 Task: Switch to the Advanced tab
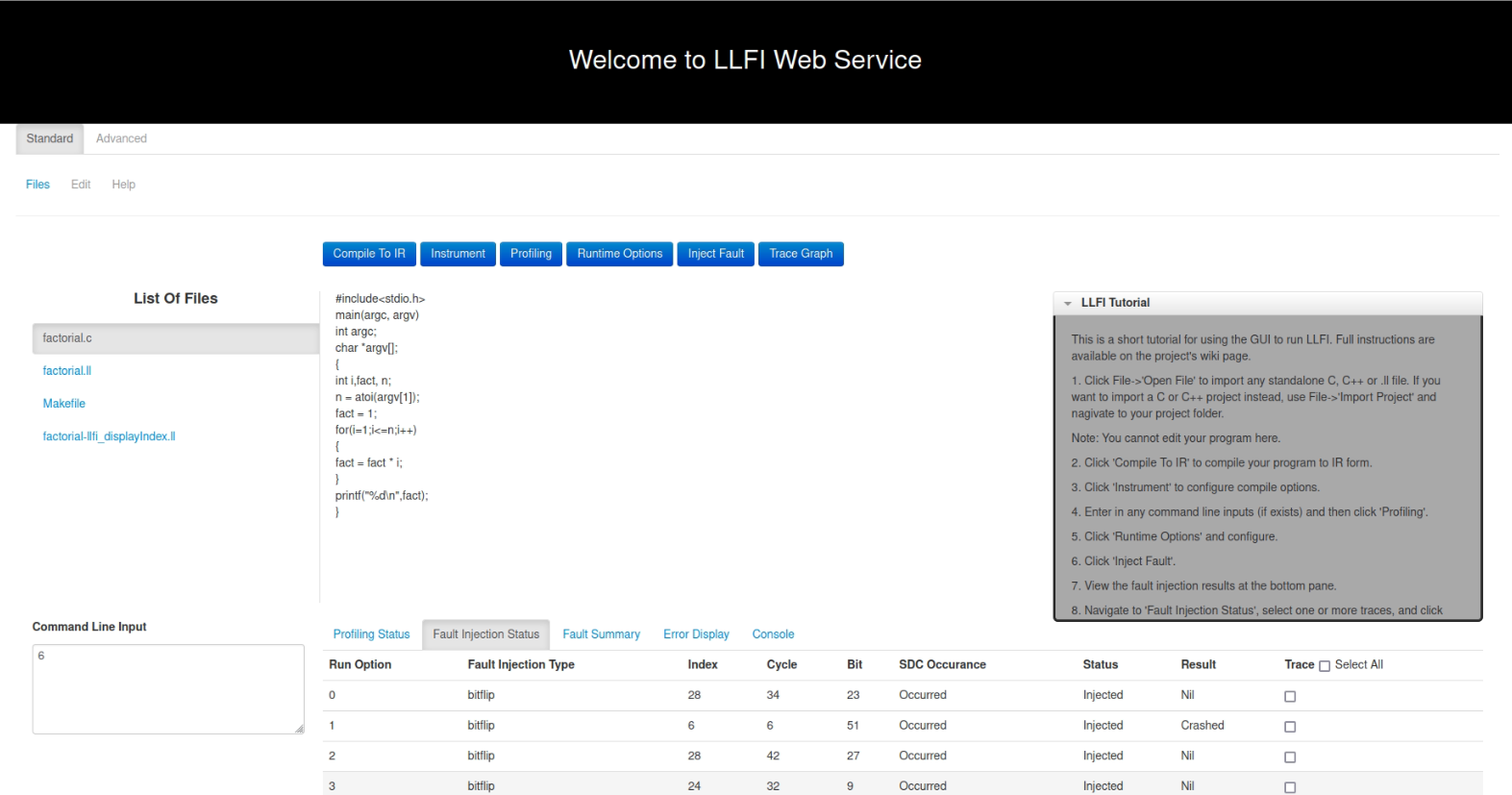pos(121,138)
